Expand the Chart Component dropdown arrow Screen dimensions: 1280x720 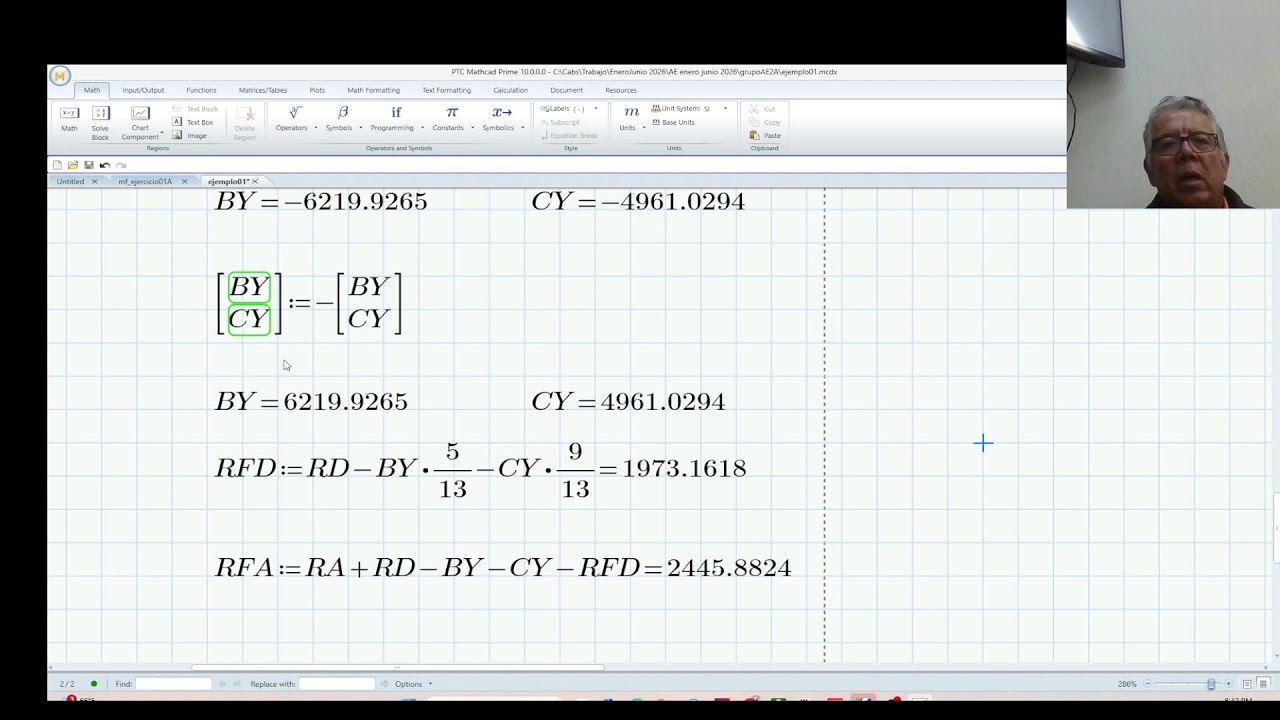coord(162,132)
